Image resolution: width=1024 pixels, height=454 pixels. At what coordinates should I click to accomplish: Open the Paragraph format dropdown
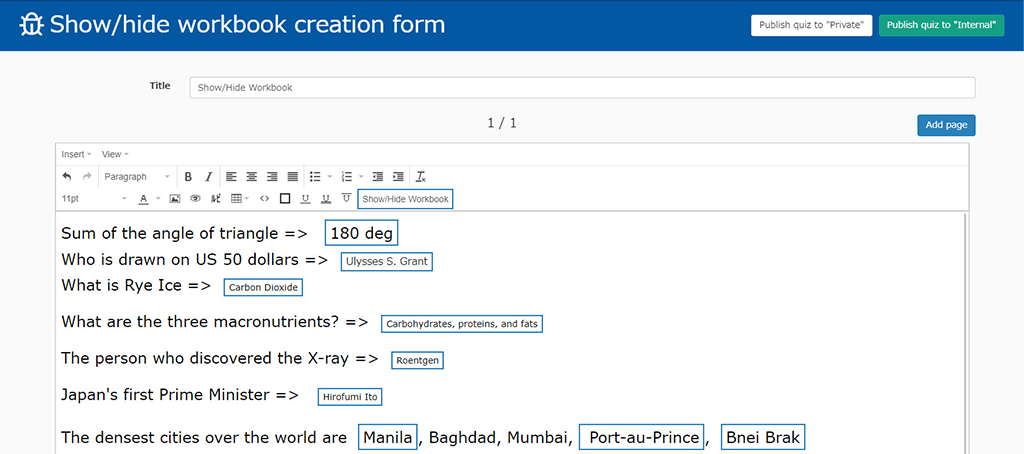(x=137, y=177)
